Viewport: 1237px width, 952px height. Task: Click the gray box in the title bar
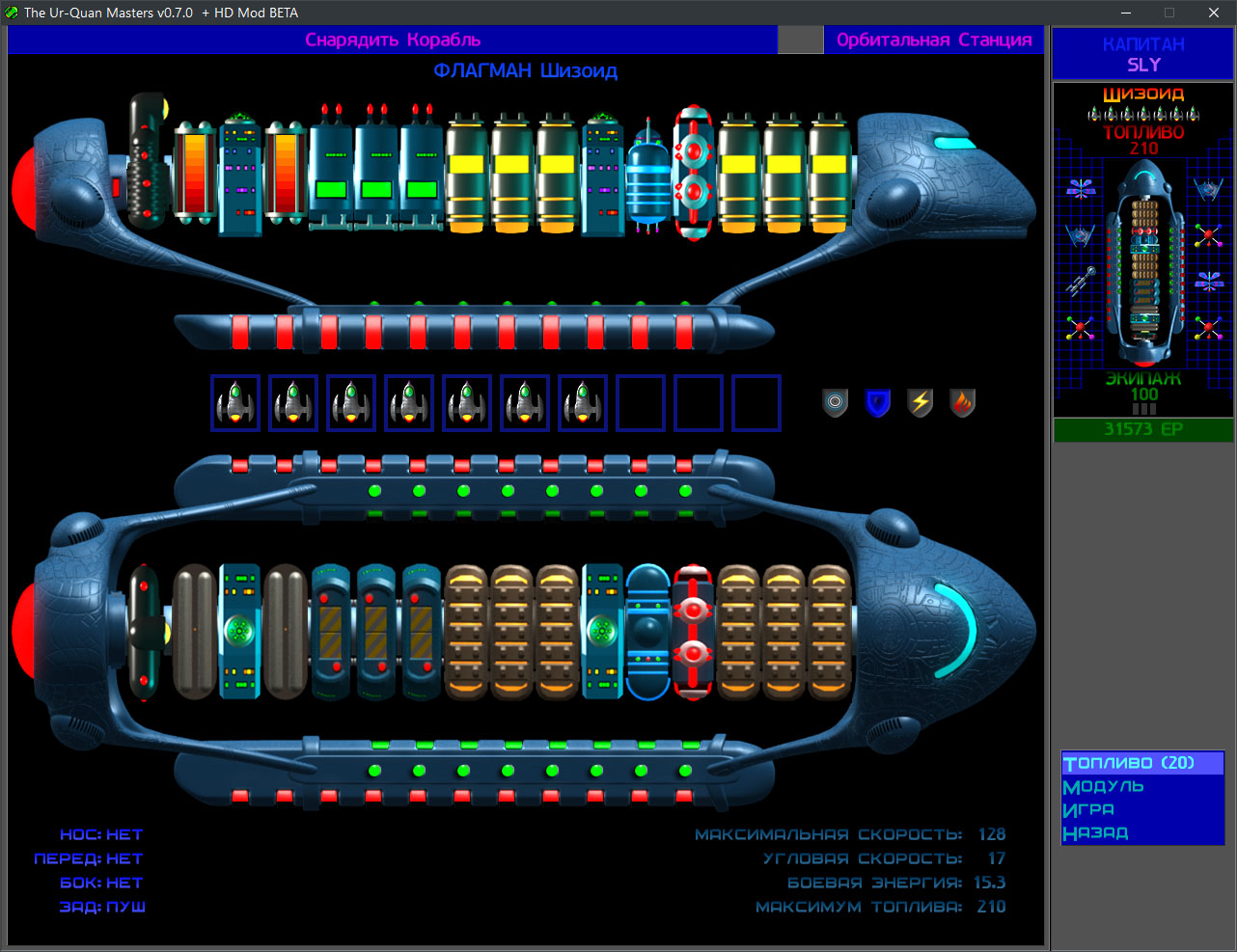(801, 40)
